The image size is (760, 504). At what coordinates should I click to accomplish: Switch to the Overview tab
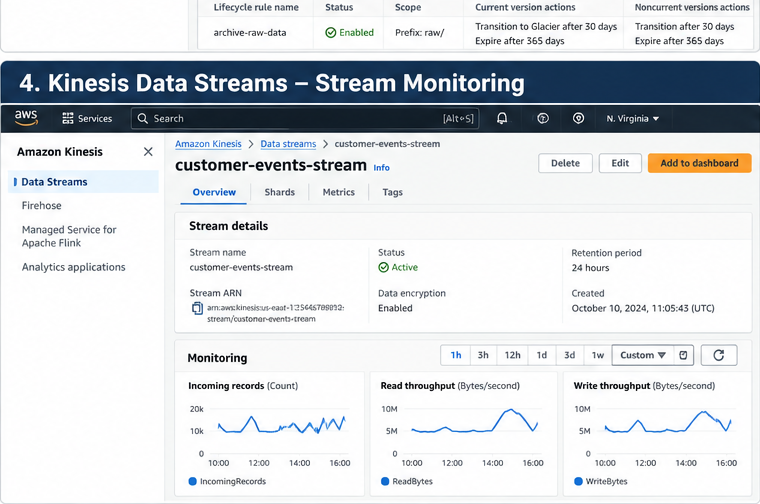pos(214,192)
